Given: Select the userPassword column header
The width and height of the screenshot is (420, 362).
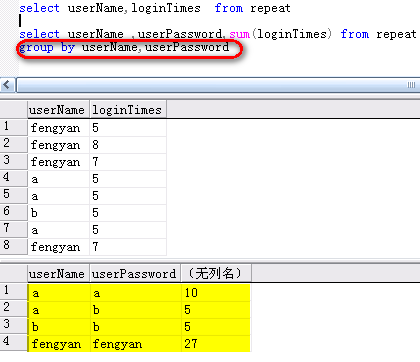Looking at the screenshot, I should (135, 274).
